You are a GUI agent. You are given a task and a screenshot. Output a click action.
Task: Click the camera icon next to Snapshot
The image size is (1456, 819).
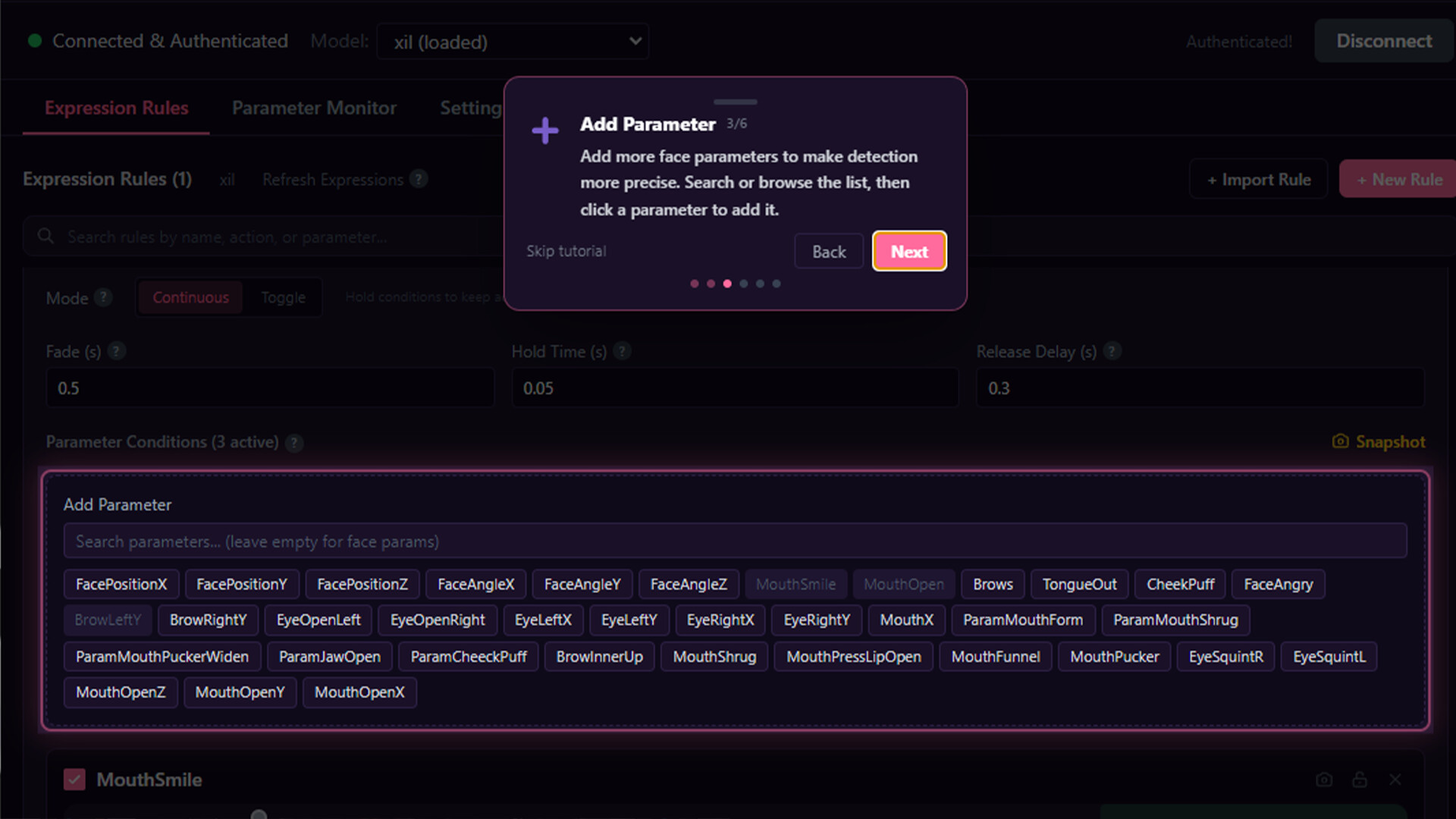coord(1340,441)
